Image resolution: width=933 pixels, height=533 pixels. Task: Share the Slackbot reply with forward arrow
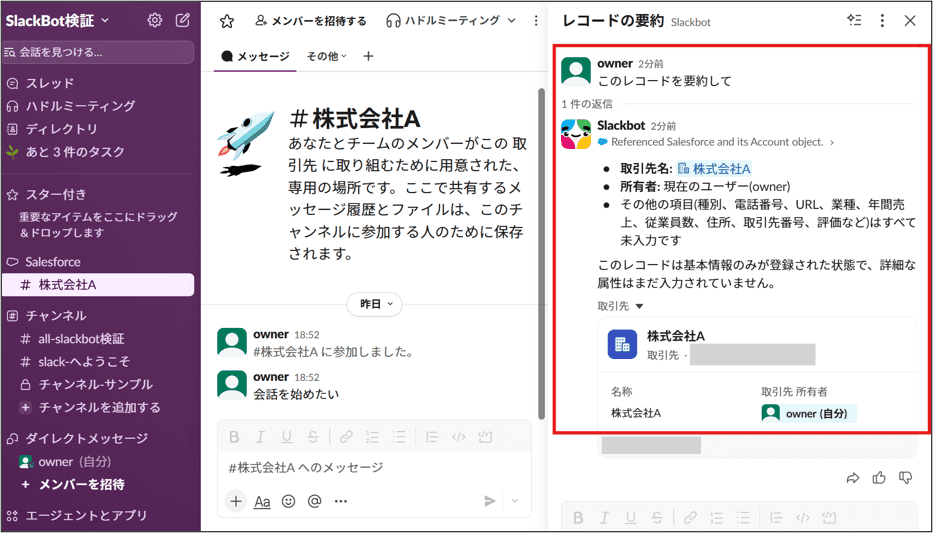tap(853, 478)
